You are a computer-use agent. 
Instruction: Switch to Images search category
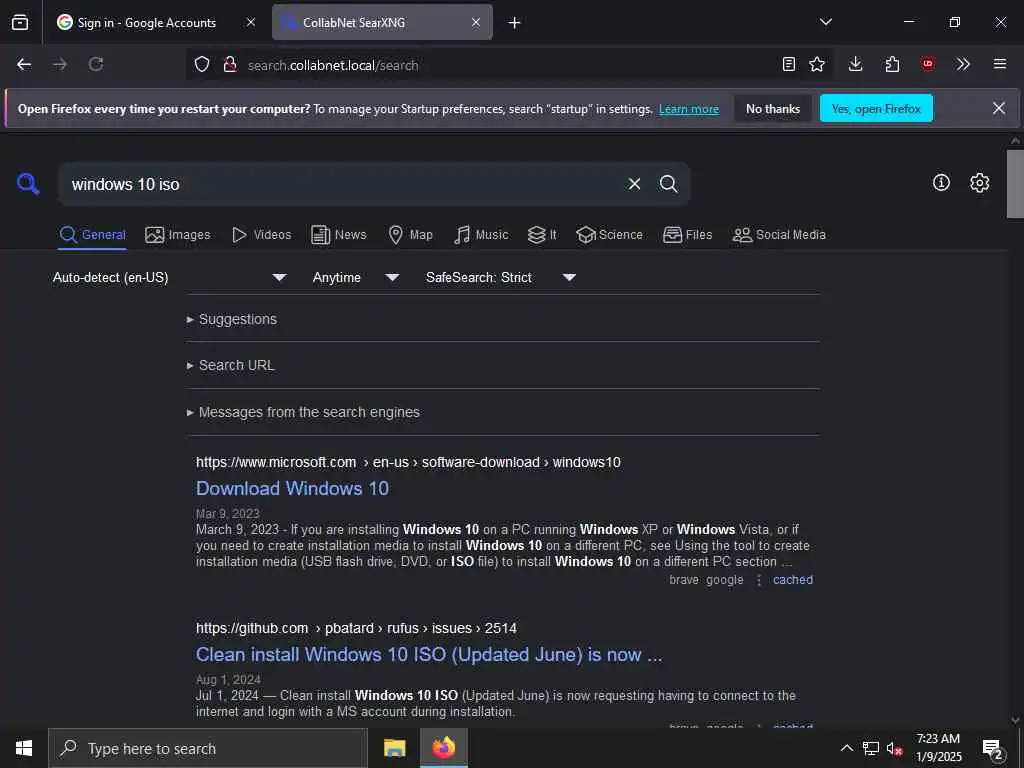pyautogui.click(x=178, y=235)
